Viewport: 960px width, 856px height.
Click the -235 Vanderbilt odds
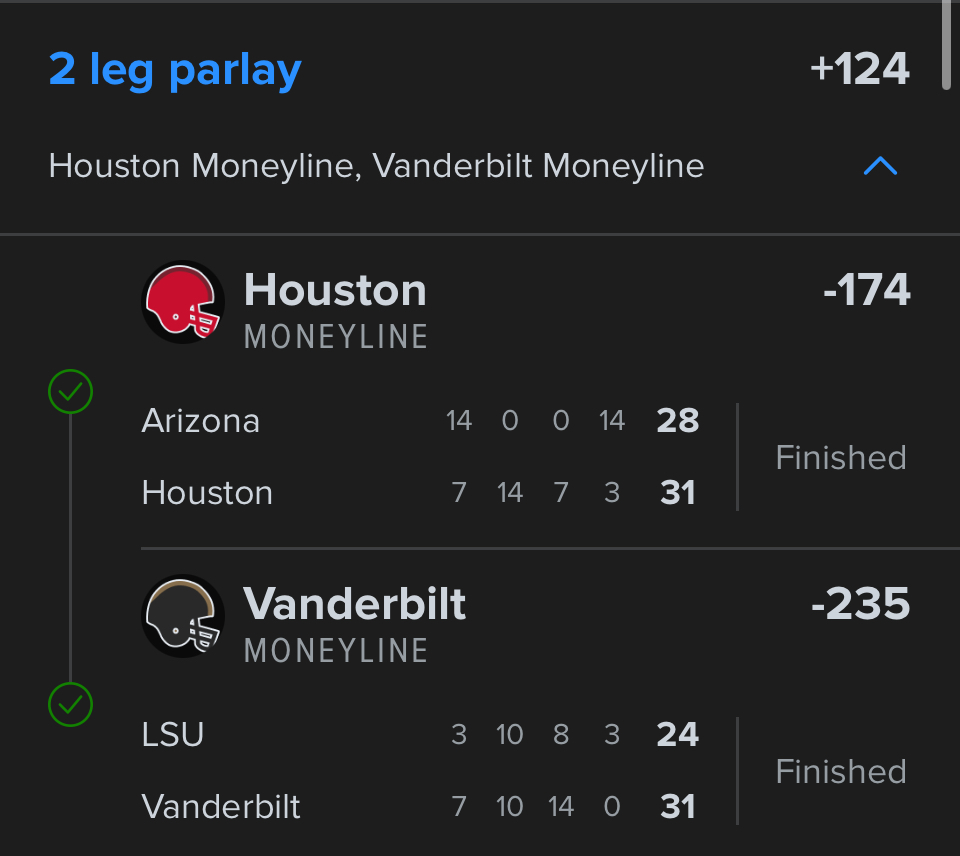(860, 604)
